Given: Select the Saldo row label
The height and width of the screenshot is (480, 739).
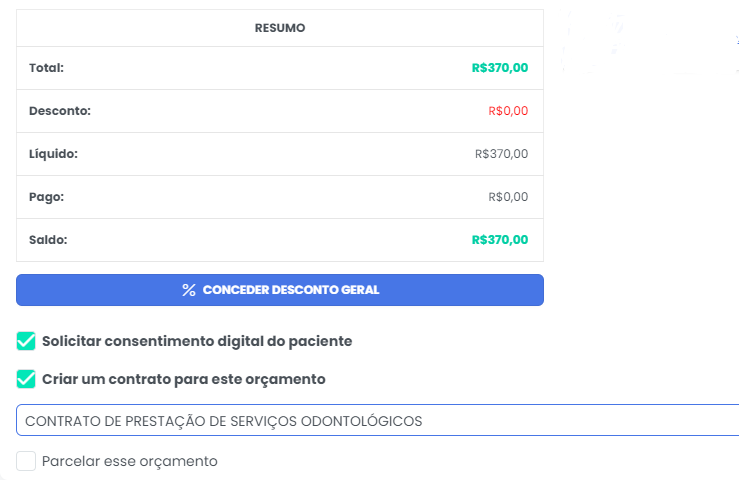Looking at the screenshot, I should (x=48, y=240).
